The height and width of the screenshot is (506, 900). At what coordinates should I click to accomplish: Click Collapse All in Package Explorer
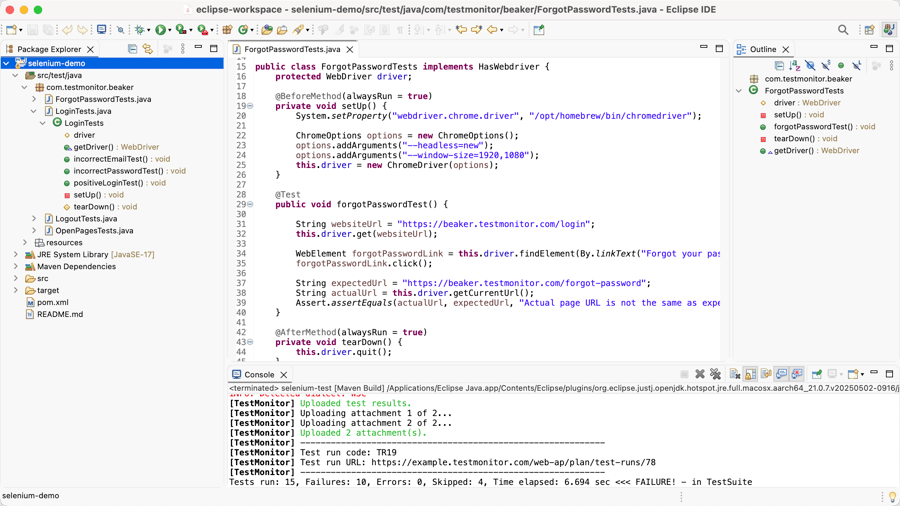(132, 49)
